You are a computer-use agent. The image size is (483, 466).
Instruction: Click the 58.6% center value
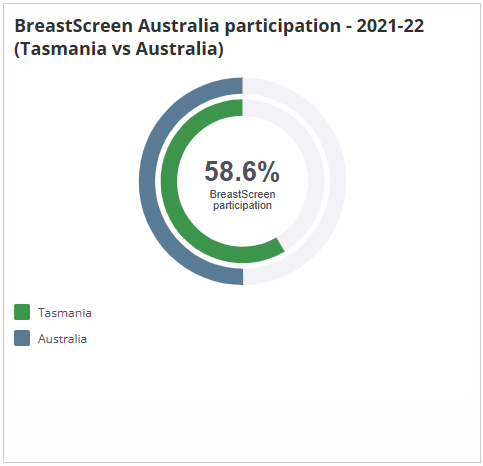coord(242,171)
